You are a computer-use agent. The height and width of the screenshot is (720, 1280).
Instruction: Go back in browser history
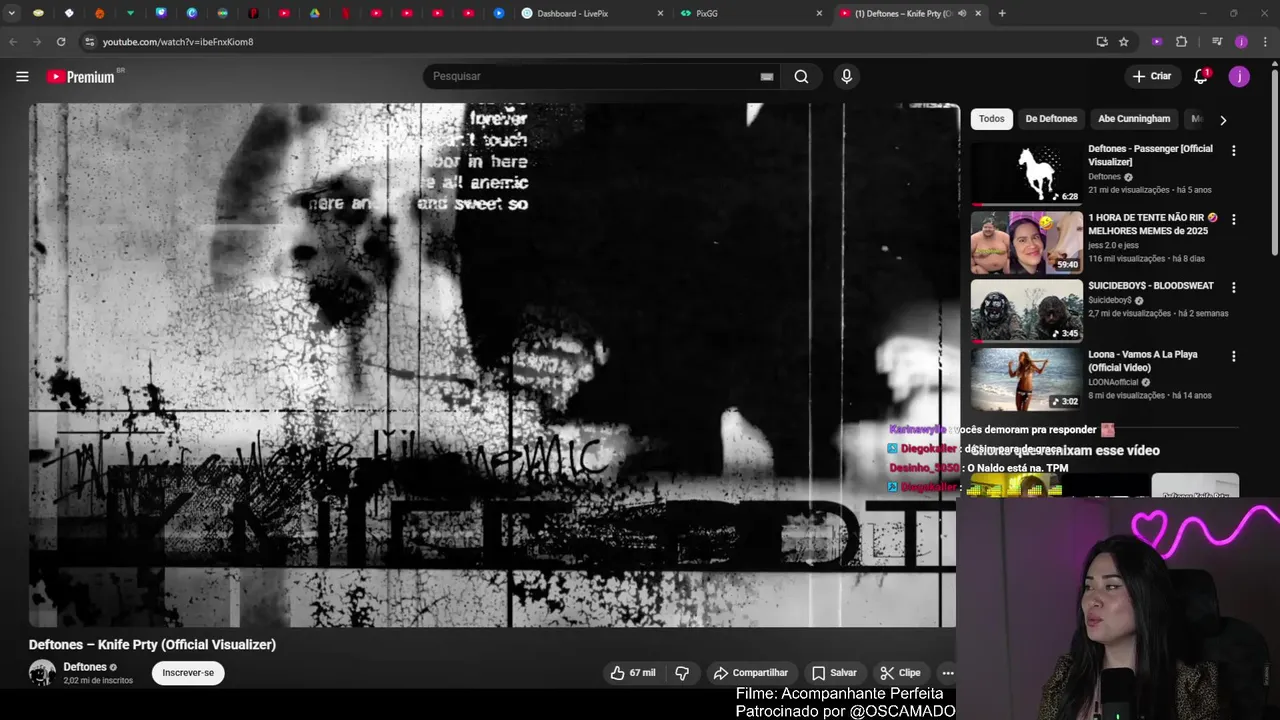pyautogui.click(x=13, y=42)
